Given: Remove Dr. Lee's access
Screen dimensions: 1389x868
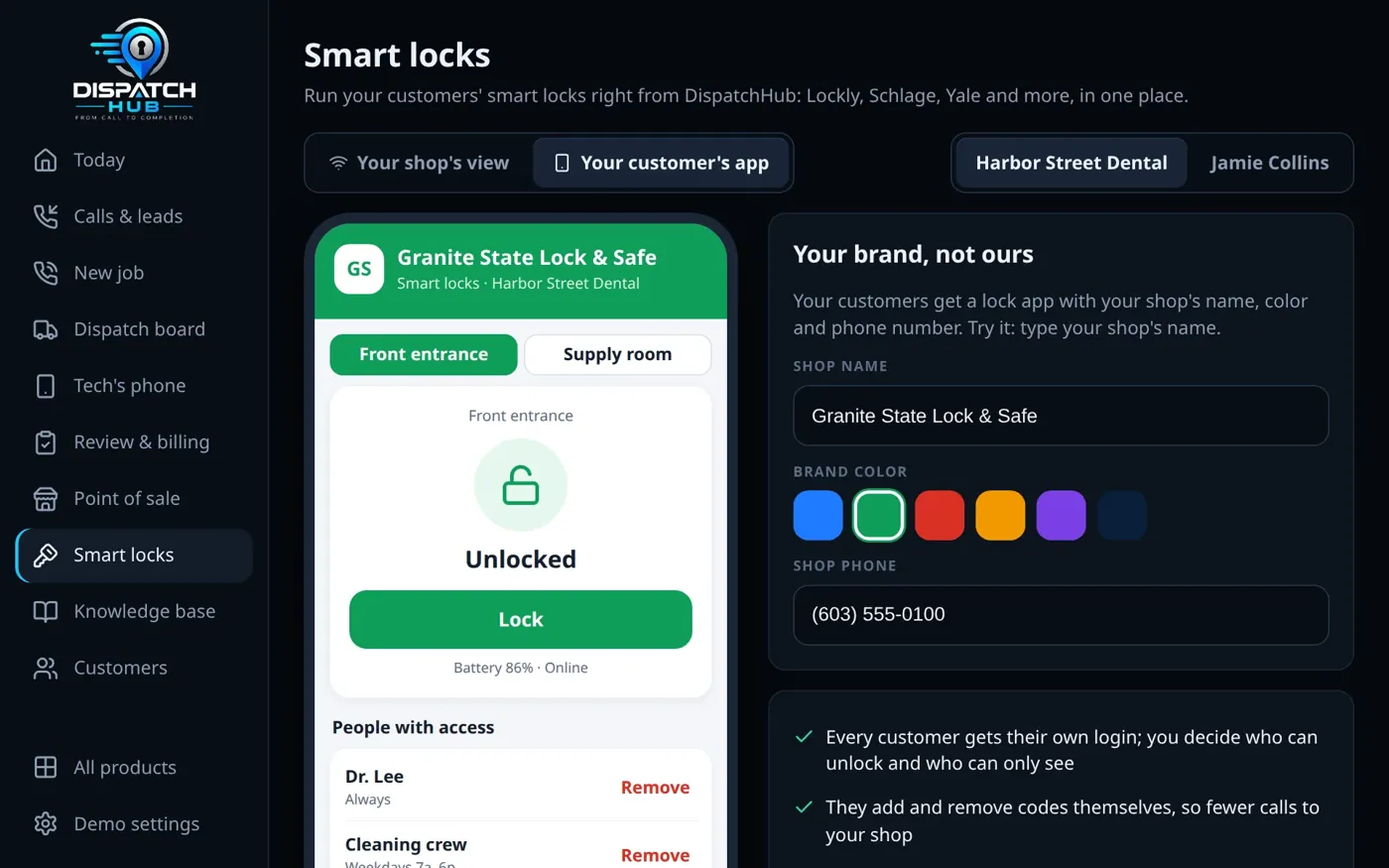Looking at the screenshot, I should point(655,788).
